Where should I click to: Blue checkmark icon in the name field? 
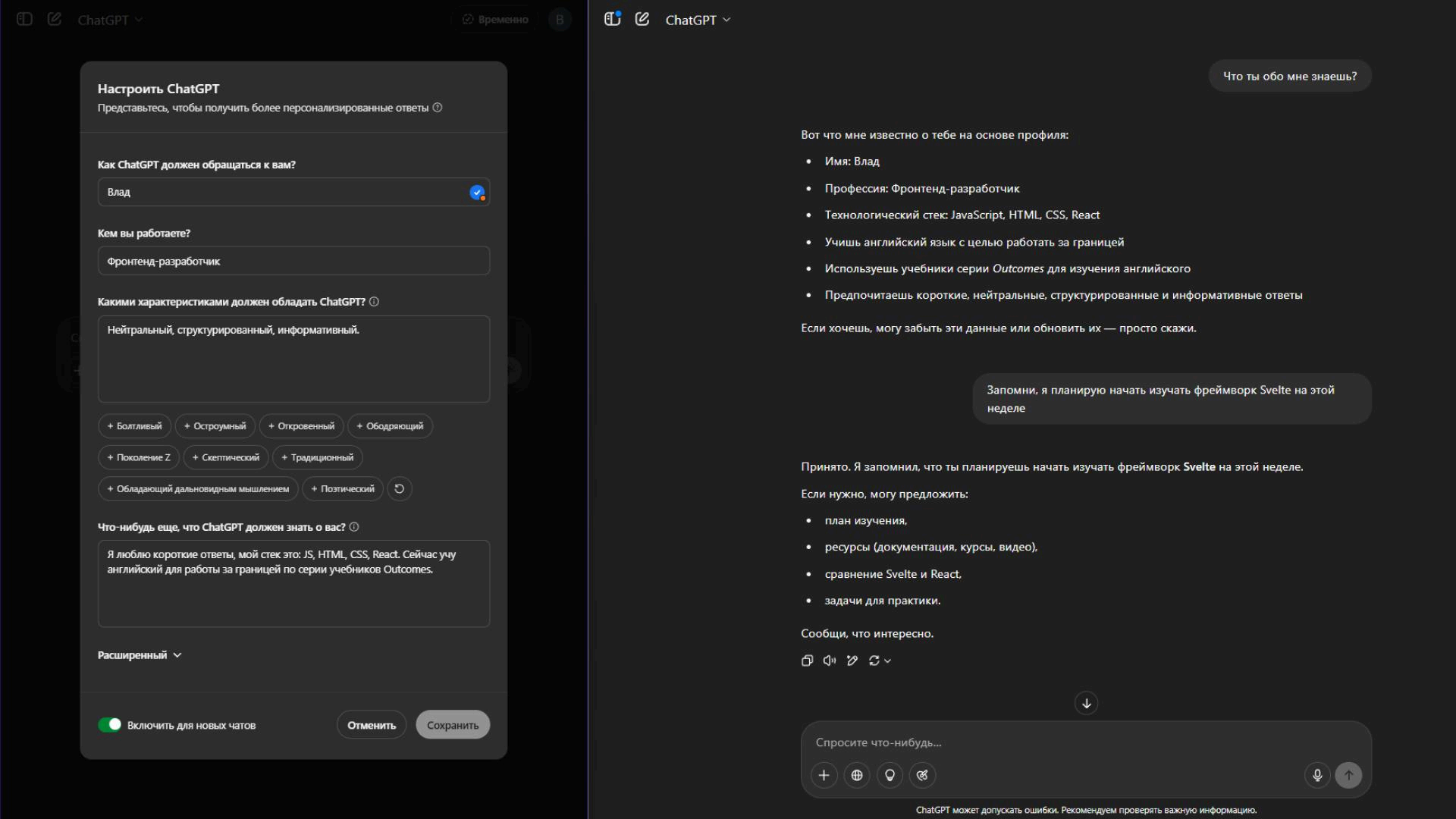(477, 193)
